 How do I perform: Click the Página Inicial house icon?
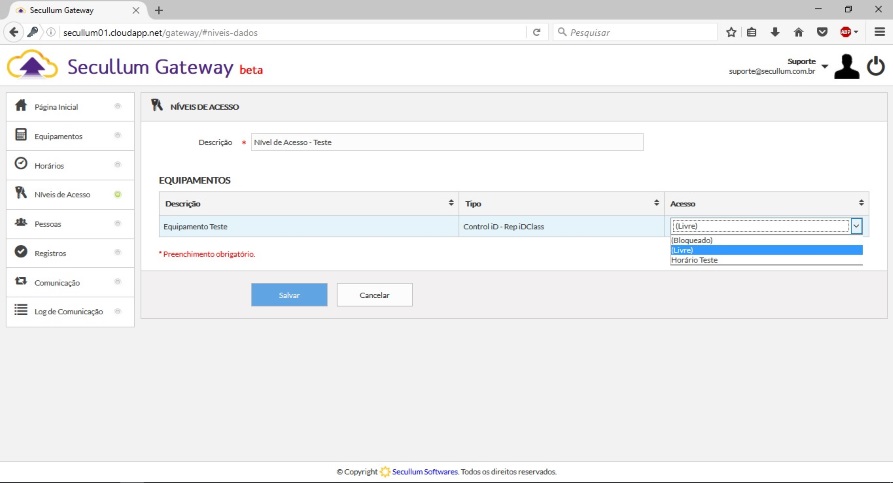[x=20, y=106]
